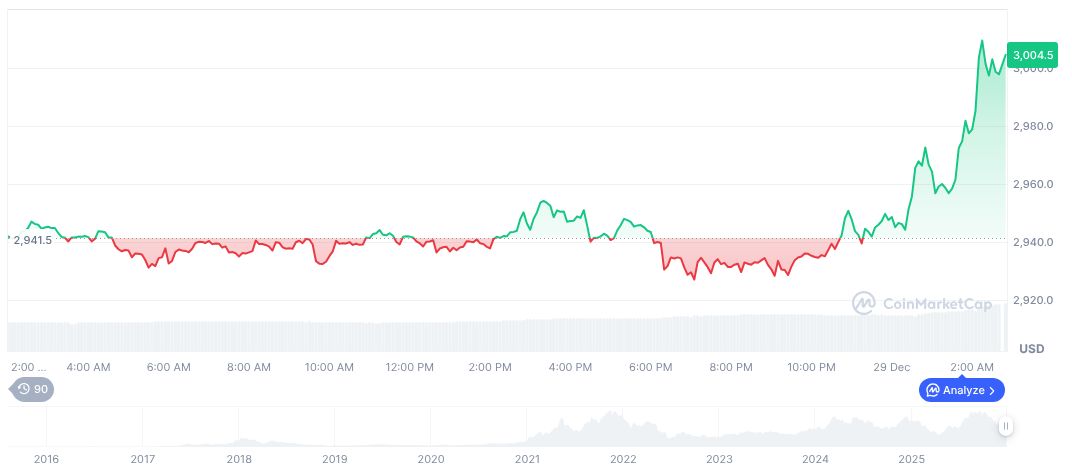Click the 12:00 PM time axis label
Viewport: 1072px width, 470px height.
[410, 367]
